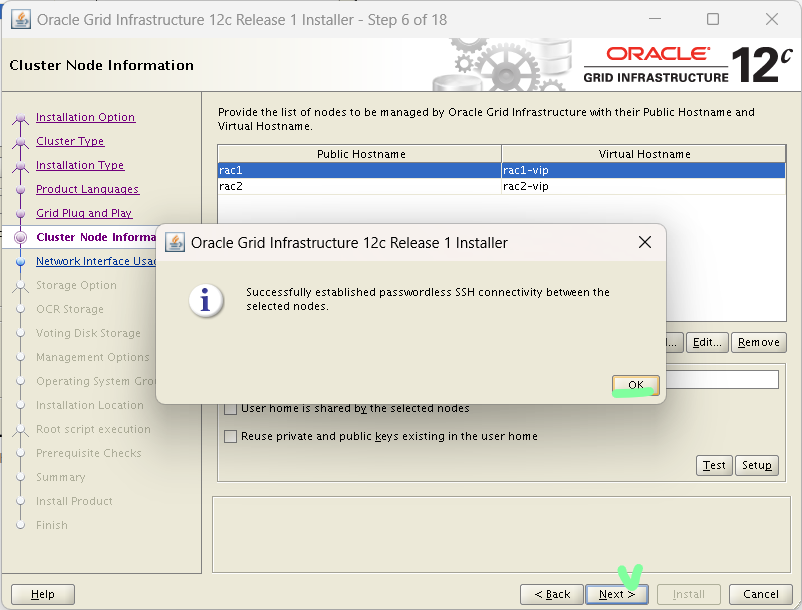802x610 pixels.
Task: Close the main installer window
Action: click(x=772, y=19)
